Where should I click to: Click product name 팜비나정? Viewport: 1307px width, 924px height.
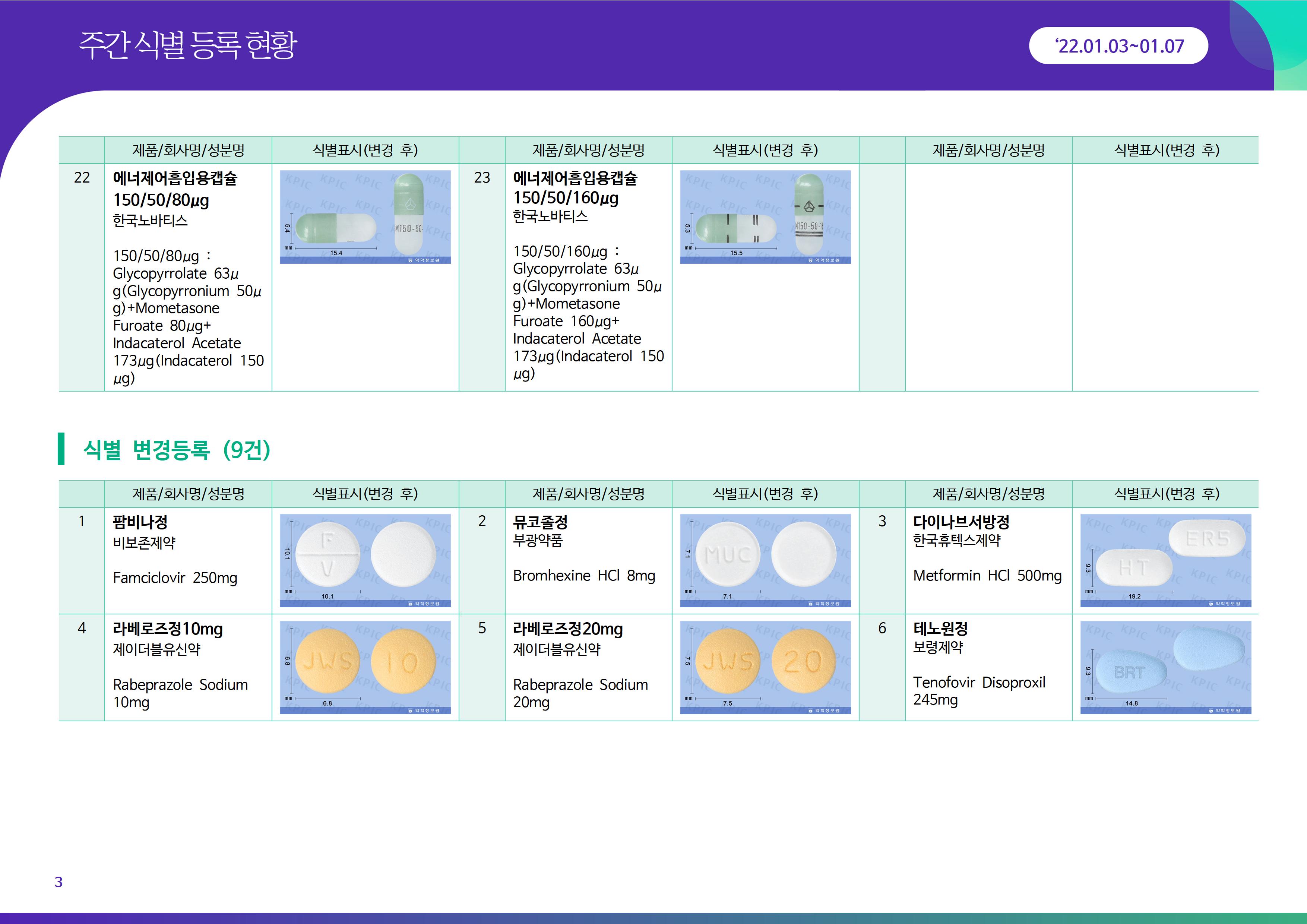tap(140, 522)
